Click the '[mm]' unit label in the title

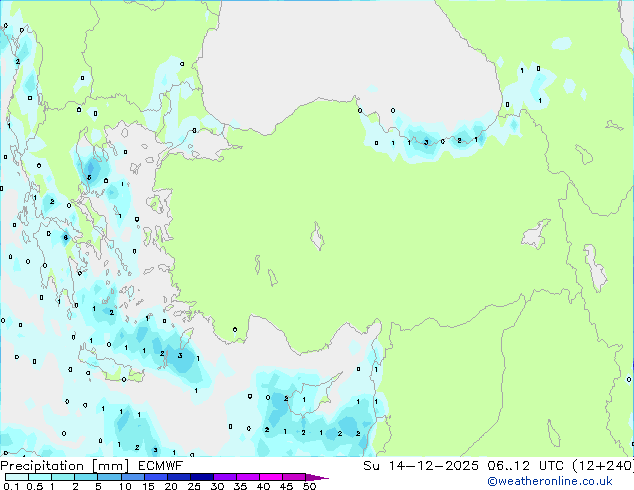[x=111, y=466]
